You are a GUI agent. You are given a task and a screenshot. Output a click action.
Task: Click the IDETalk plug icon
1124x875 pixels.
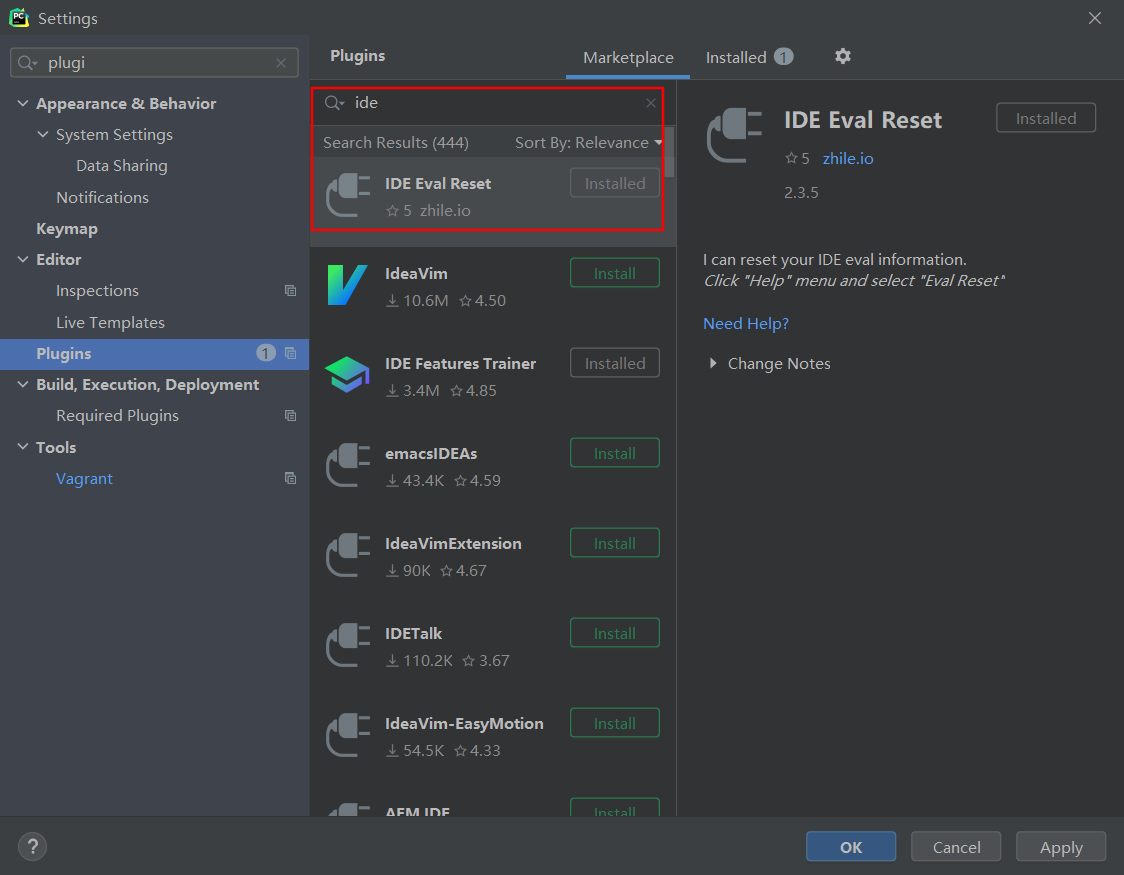(348, 645)
